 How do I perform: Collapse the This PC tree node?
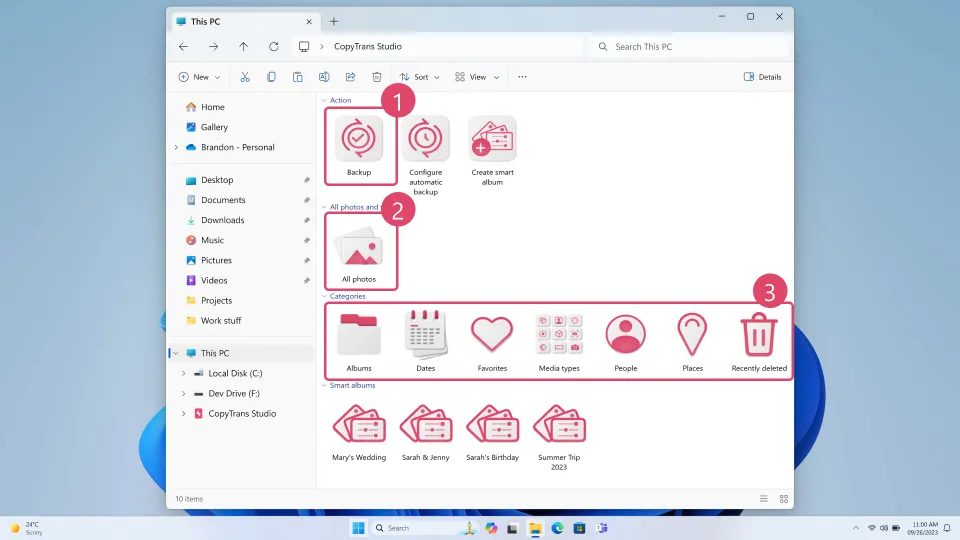click(x=176, y=353)
